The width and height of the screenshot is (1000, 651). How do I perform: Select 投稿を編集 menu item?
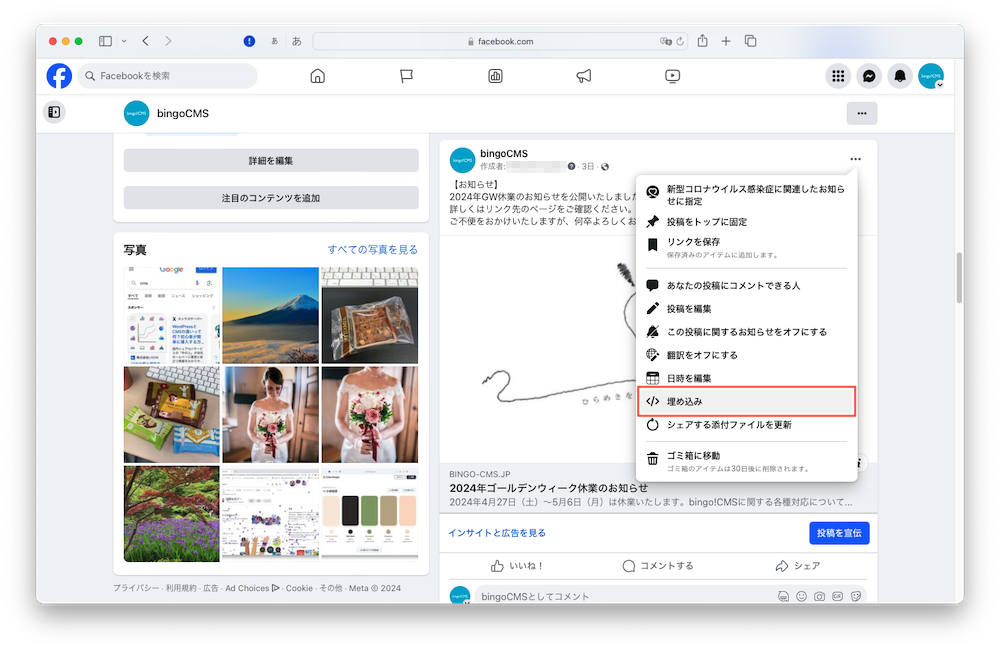pos(746,309)
